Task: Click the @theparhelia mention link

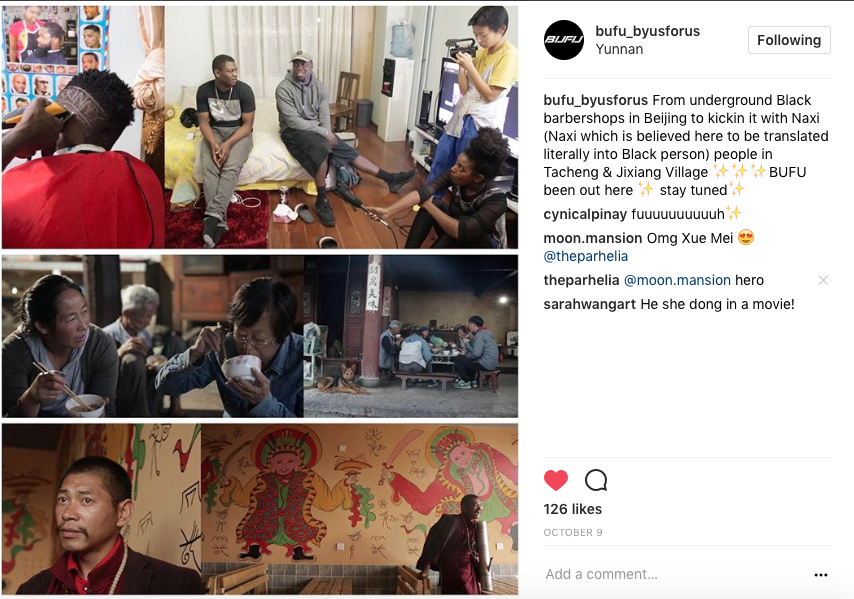Action: 585,256
